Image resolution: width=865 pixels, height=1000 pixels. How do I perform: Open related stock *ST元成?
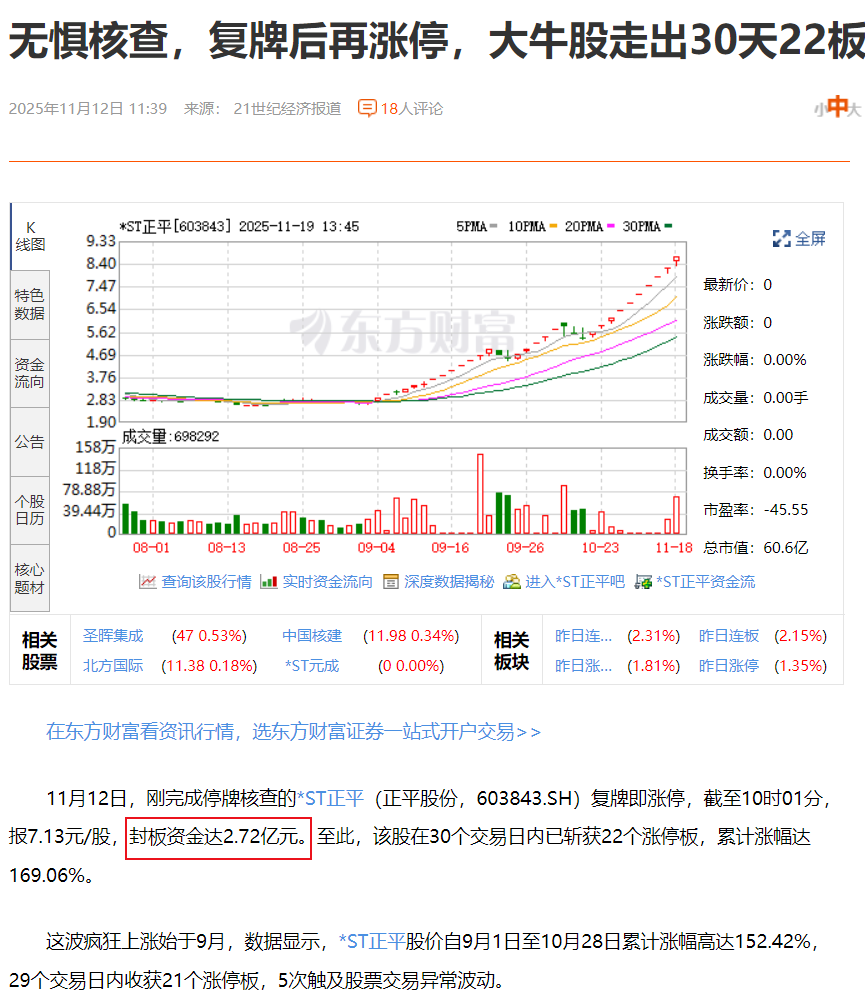312,666
